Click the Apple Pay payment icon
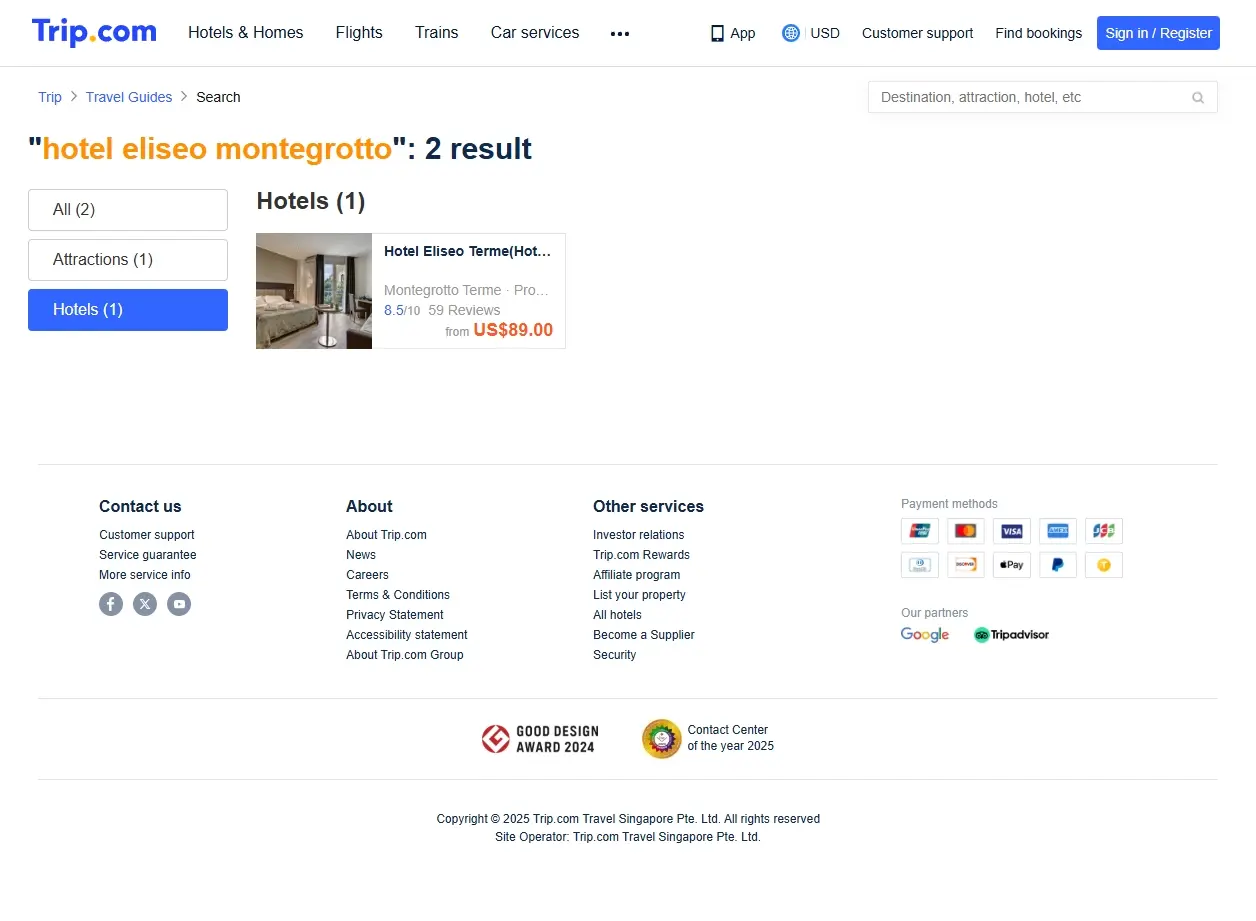 click(x=1012, y=565)
